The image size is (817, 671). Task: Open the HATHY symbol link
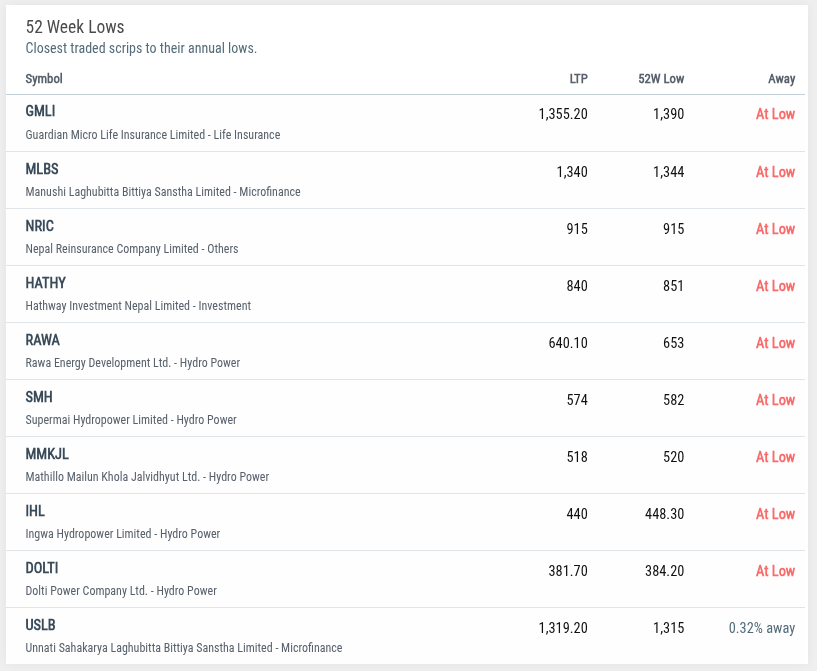point(45,283)
